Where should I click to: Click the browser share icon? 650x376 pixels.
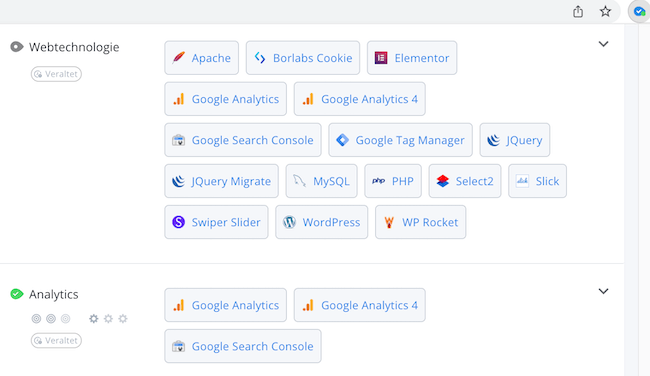coord(578,12)
